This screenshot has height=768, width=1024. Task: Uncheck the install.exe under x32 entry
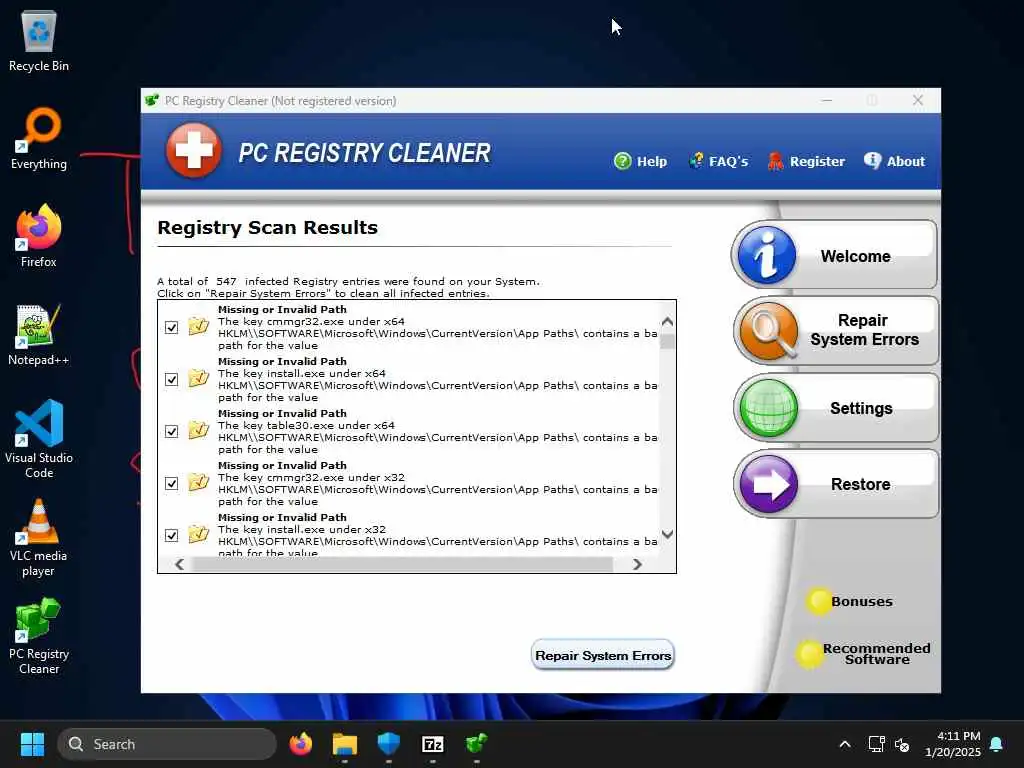[x=171, y=536]
